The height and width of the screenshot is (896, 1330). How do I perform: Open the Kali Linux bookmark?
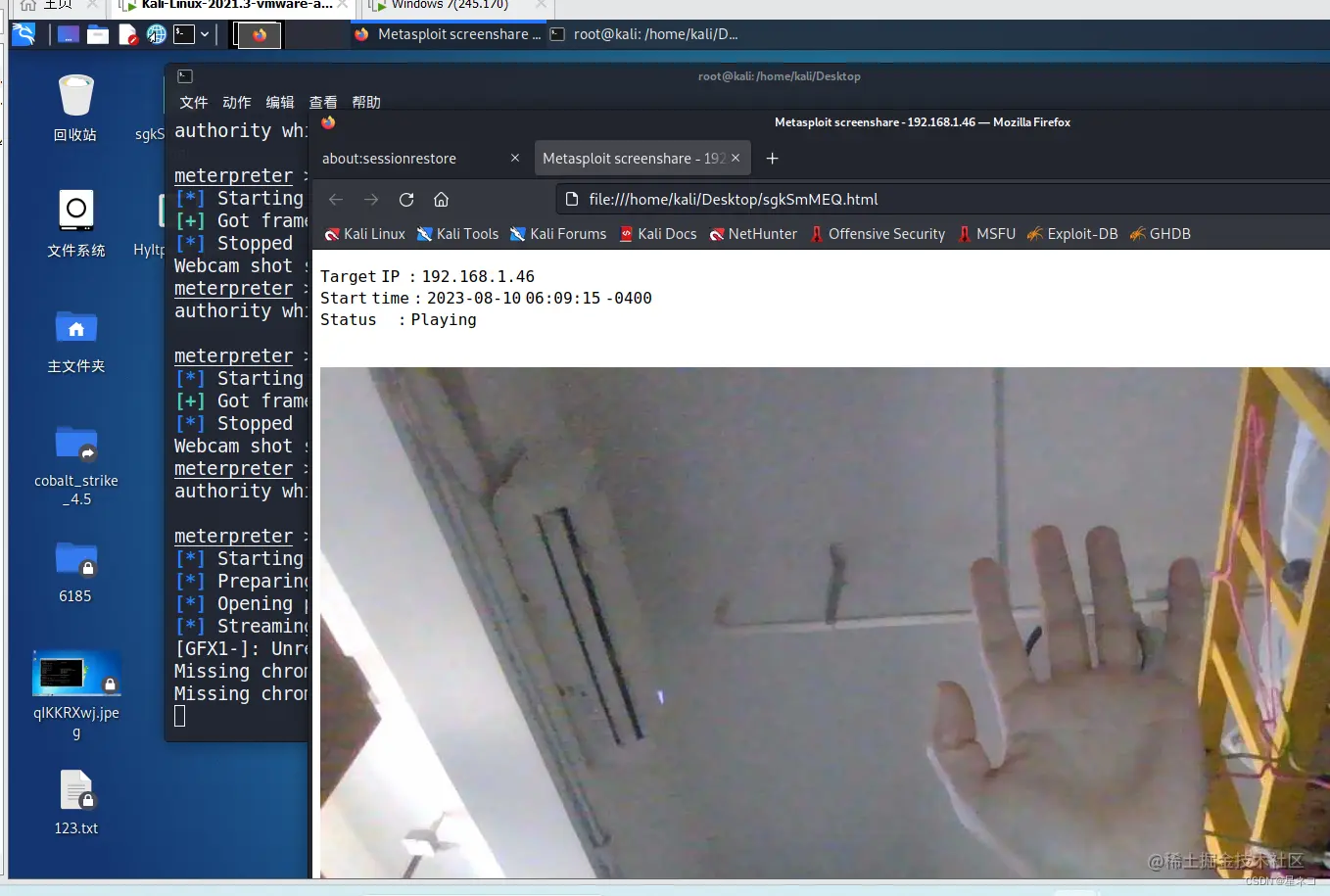pos(364,234)
